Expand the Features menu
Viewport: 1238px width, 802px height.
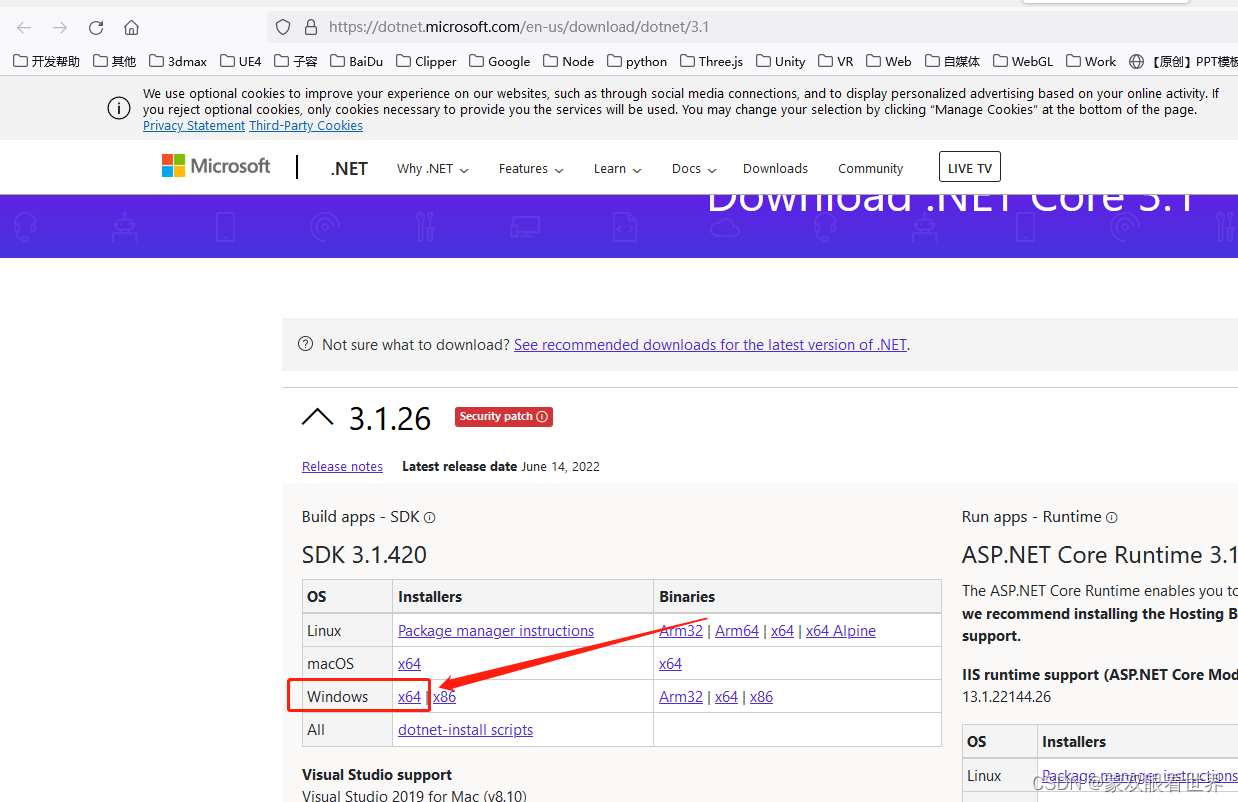(531, 169)
